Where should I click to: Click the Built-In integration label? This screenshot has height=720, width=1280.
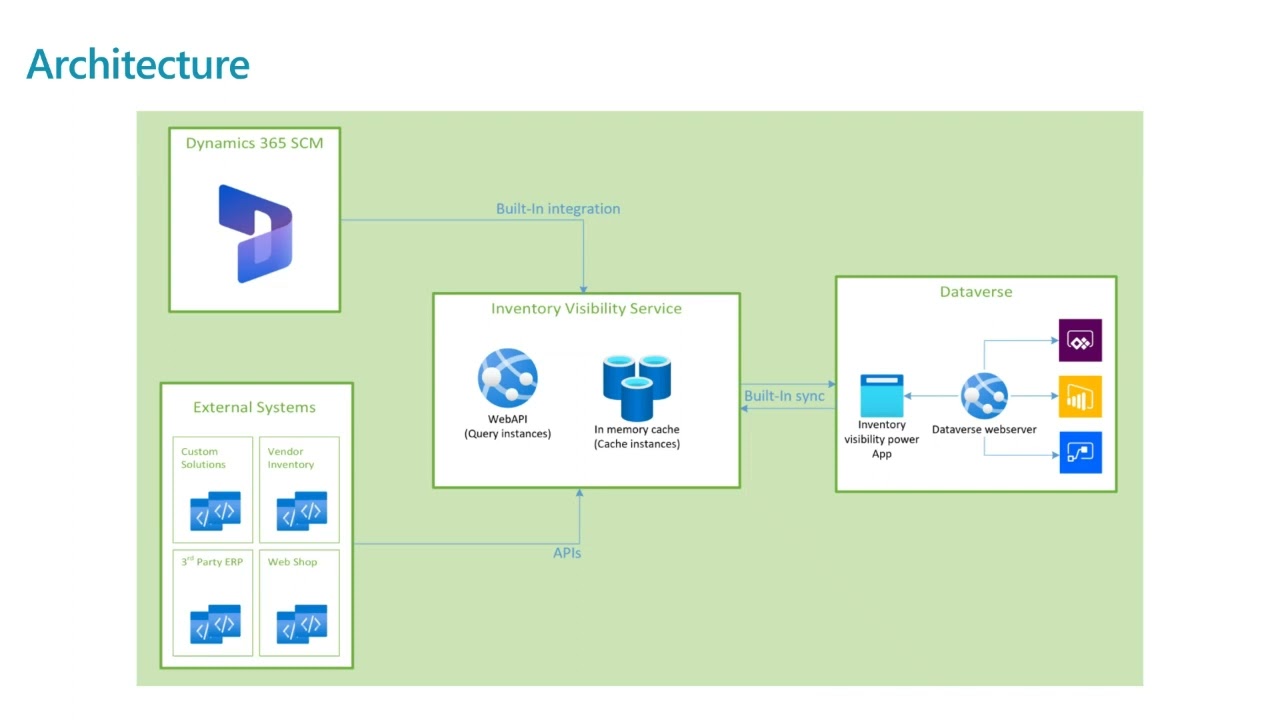[558, 209]
